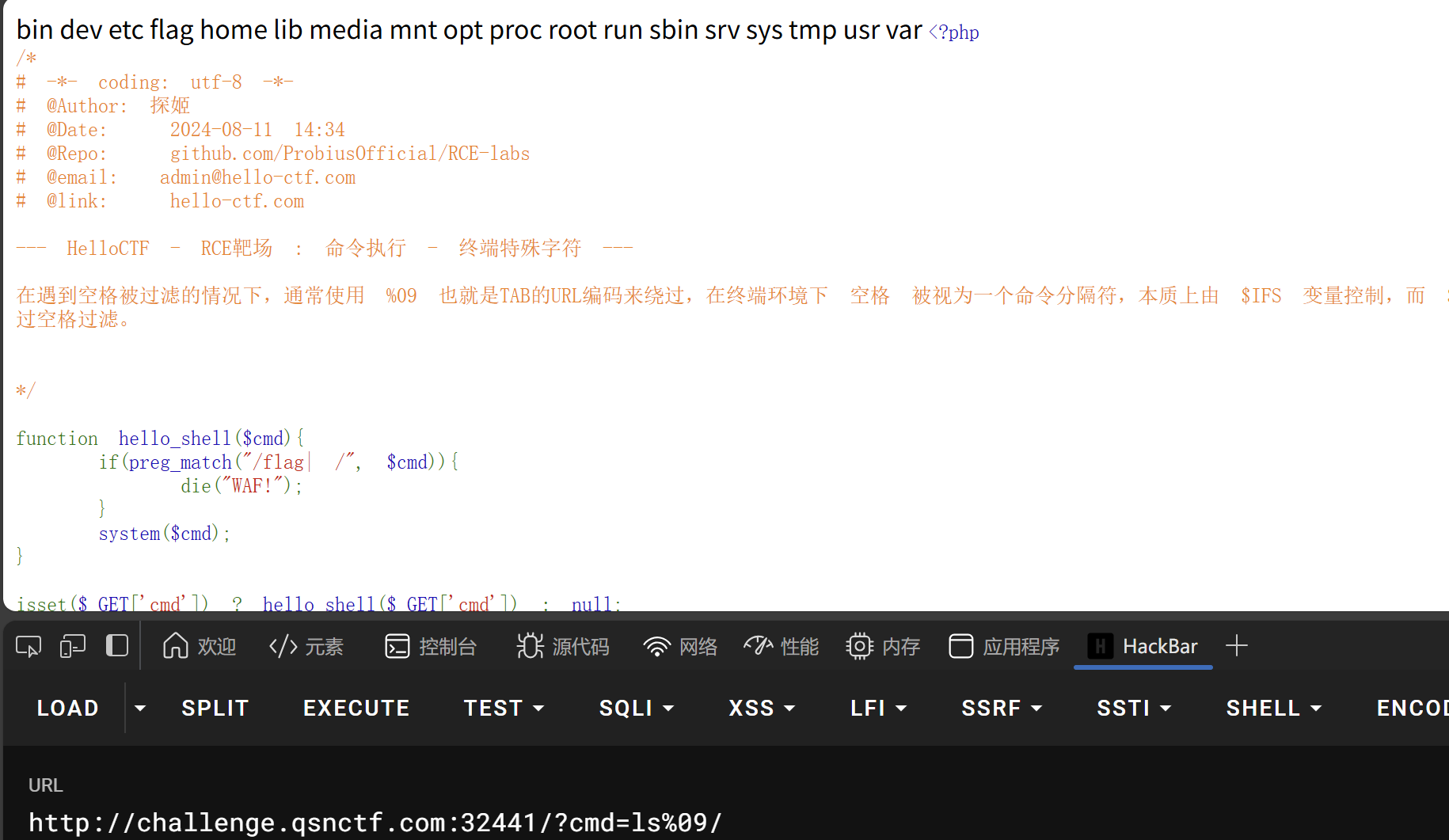
Task: Open the 应用程序 application tab
Action: coord(1004,647)
